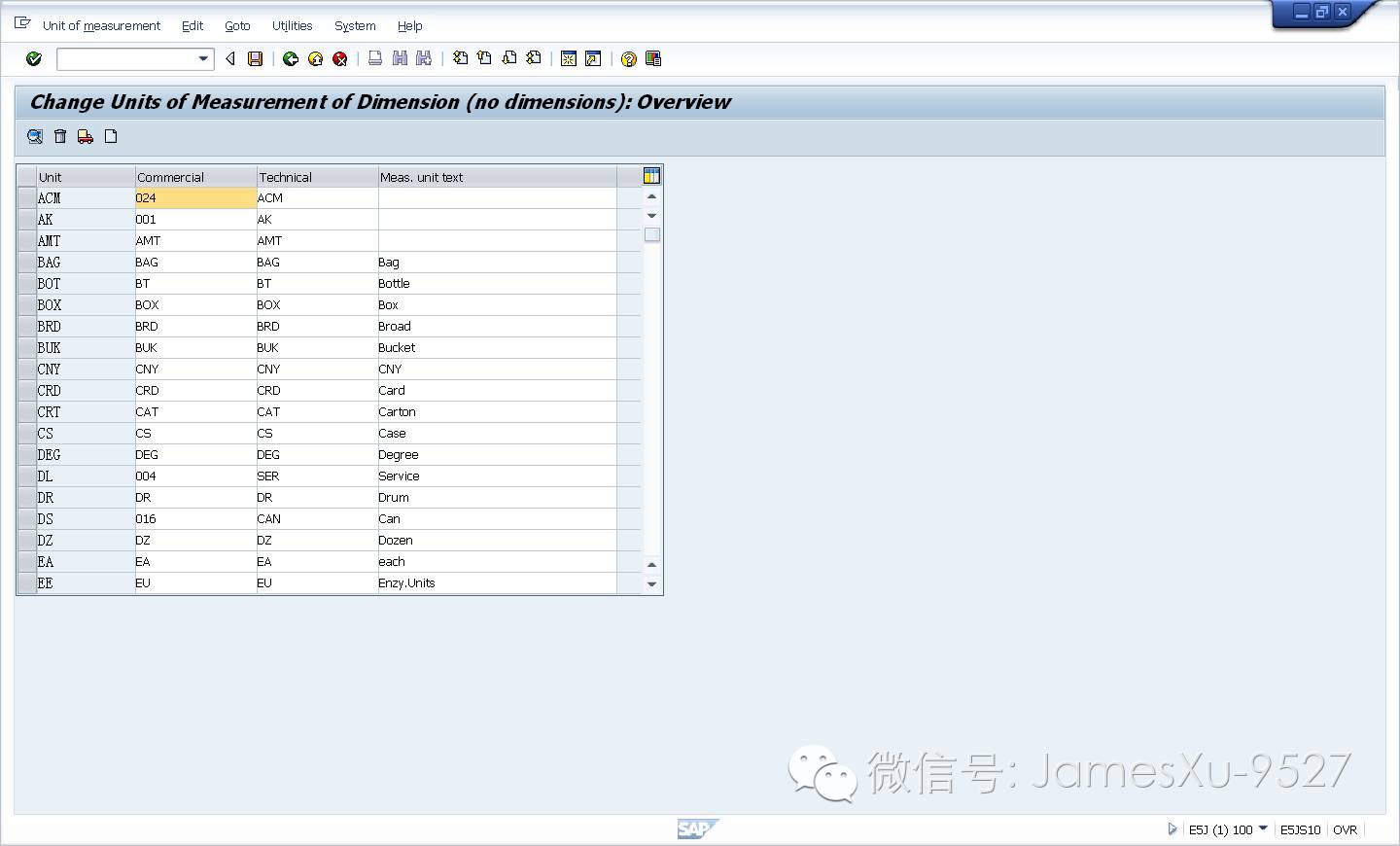
Task: Select the row selector for DL
Action: 26,476
